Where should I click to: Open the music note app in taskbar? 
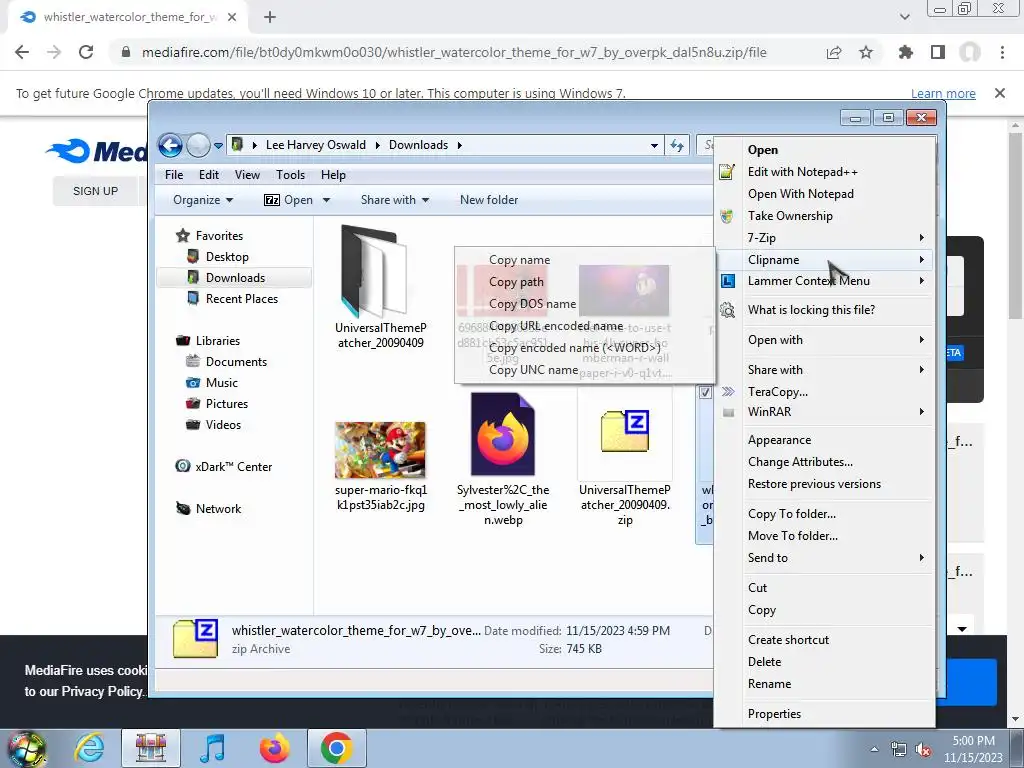[212, 748]
